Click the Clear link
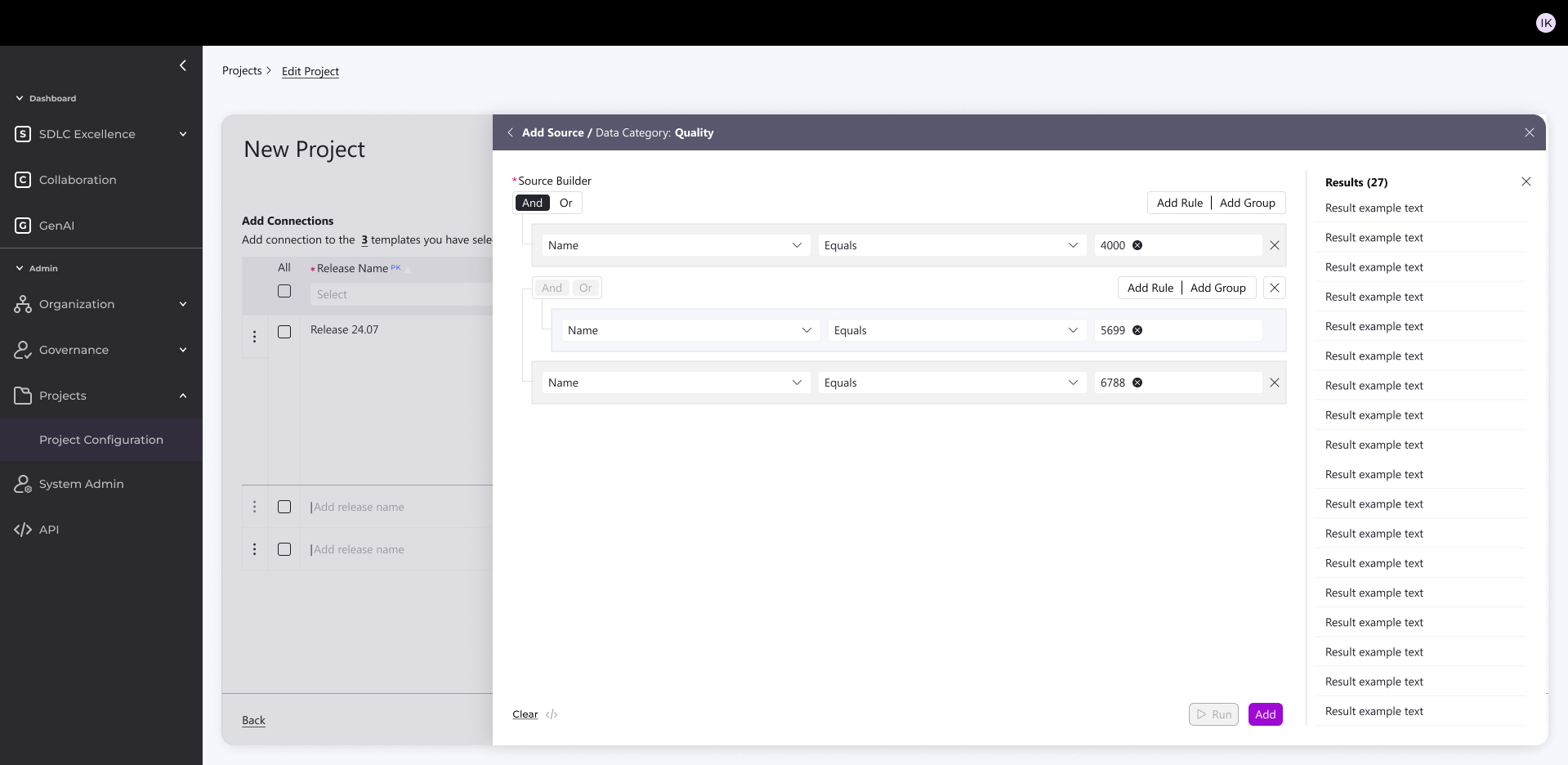 coord(525,714)
